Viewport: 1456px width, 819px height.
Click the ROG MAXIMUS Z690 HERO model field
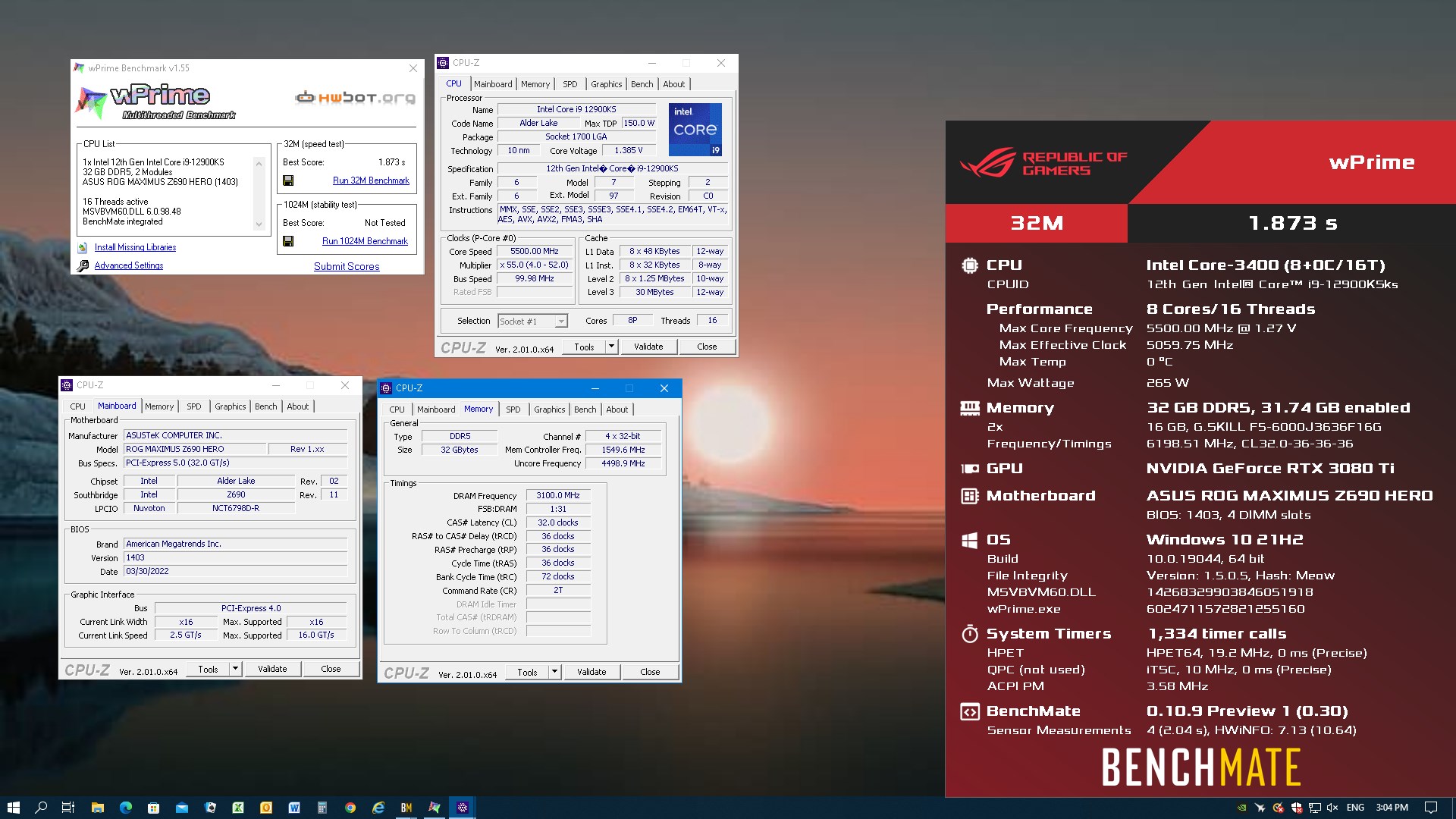pos(195,449)
